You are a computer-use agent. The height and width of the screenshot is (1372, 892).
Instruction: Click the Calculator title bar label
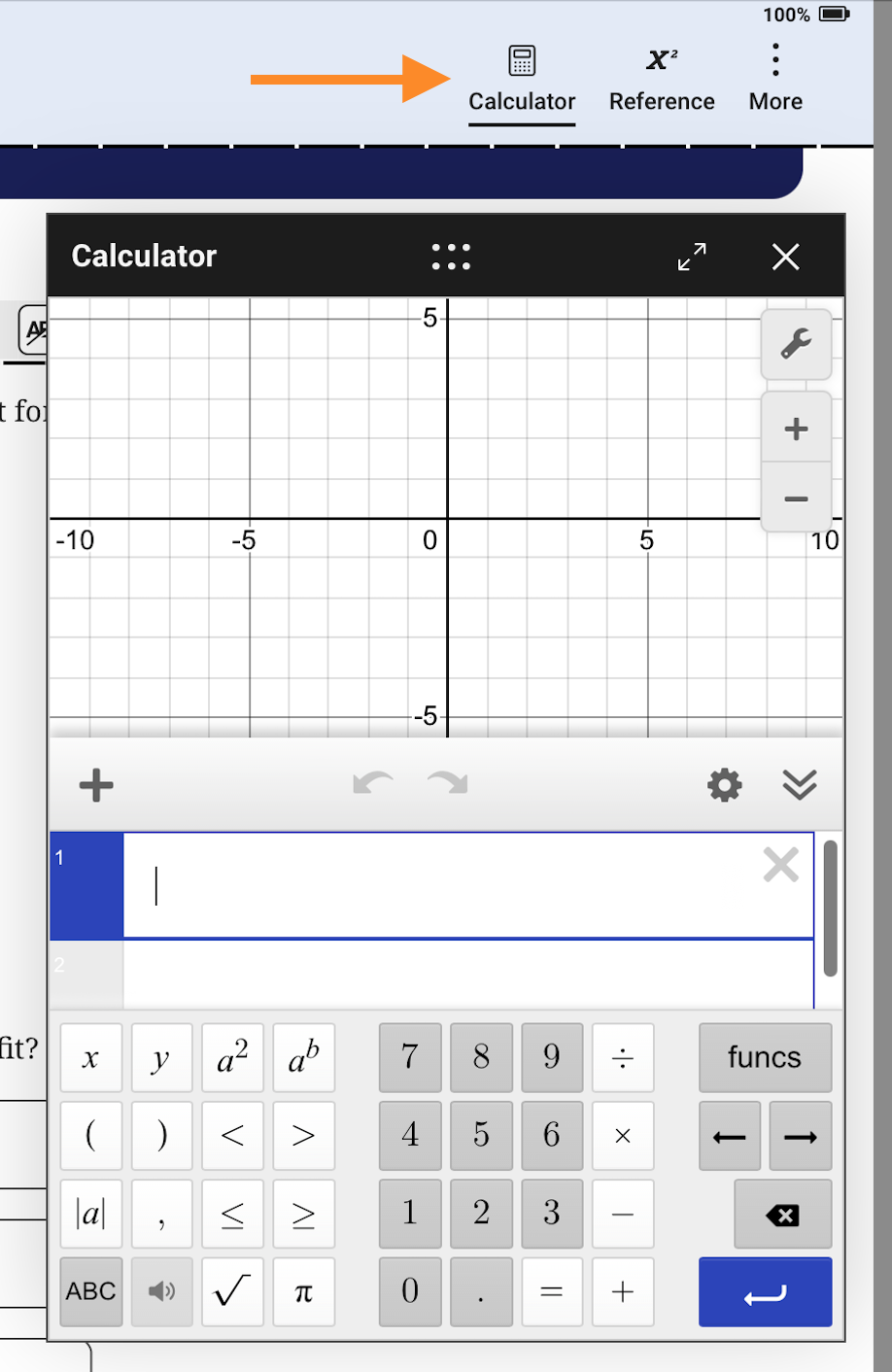pyautogui.click(x=144, y=257)
